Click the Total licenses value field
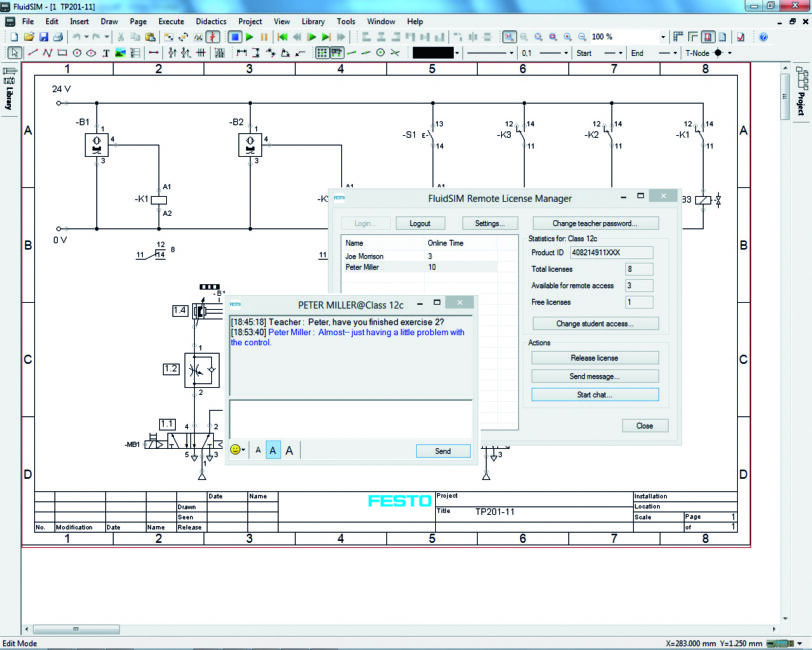The width and height of the screenshot is (812, 650). [640, 269]
